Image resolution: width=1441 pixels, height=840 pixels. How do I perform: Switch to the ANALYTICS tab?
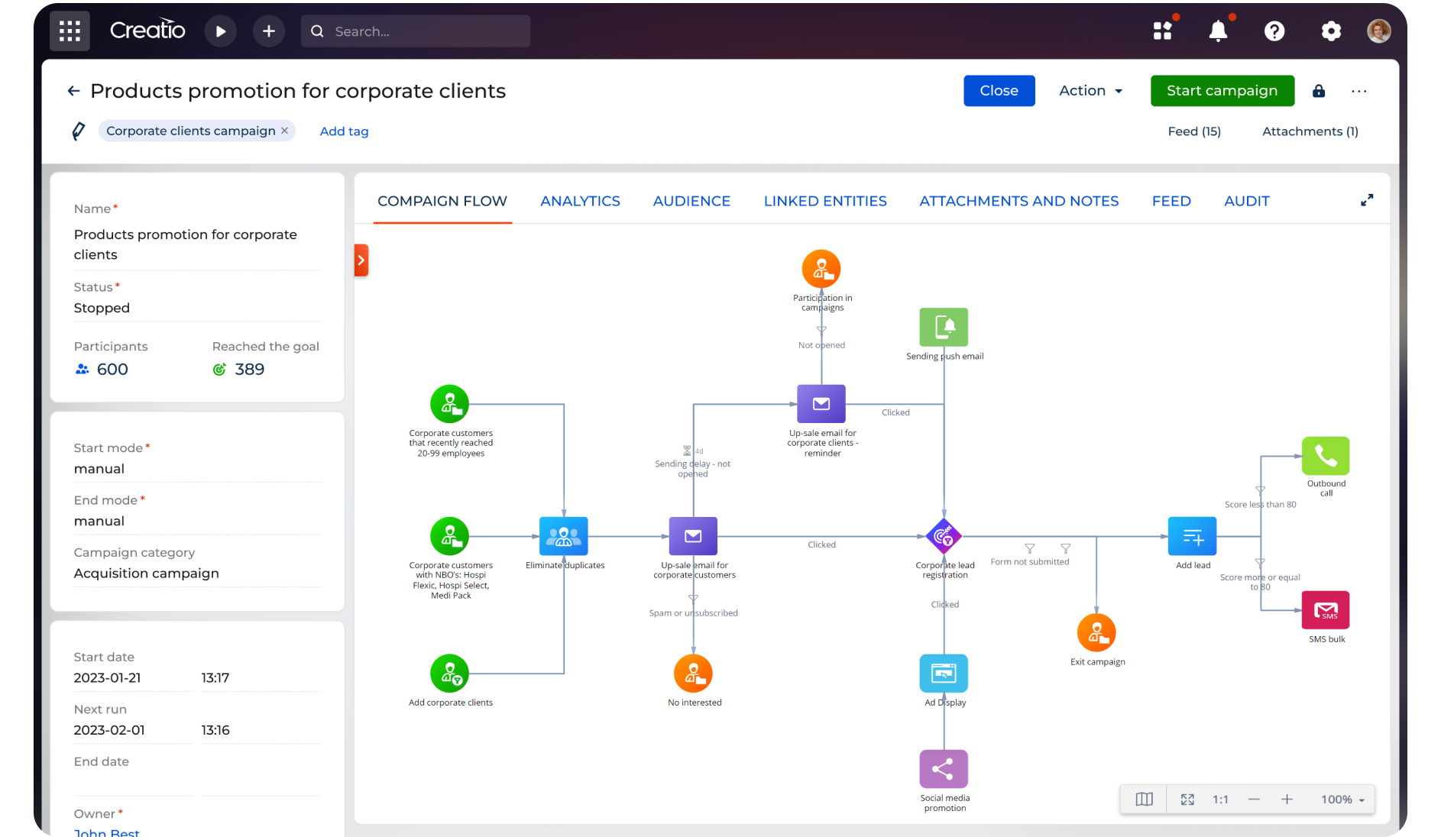point(580,201)
